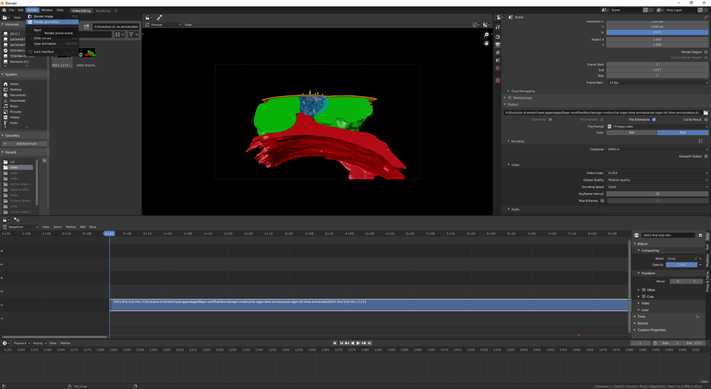Select Render Animation in Render menu
This screenshot has height=389, width=711.
point(52,22)
